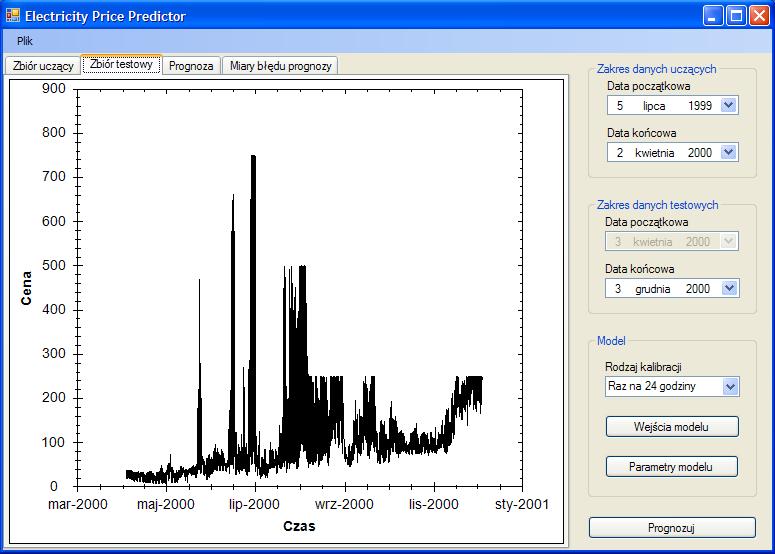
Task: Select day 5 in training start date
Action: click(x=620, y=106)
